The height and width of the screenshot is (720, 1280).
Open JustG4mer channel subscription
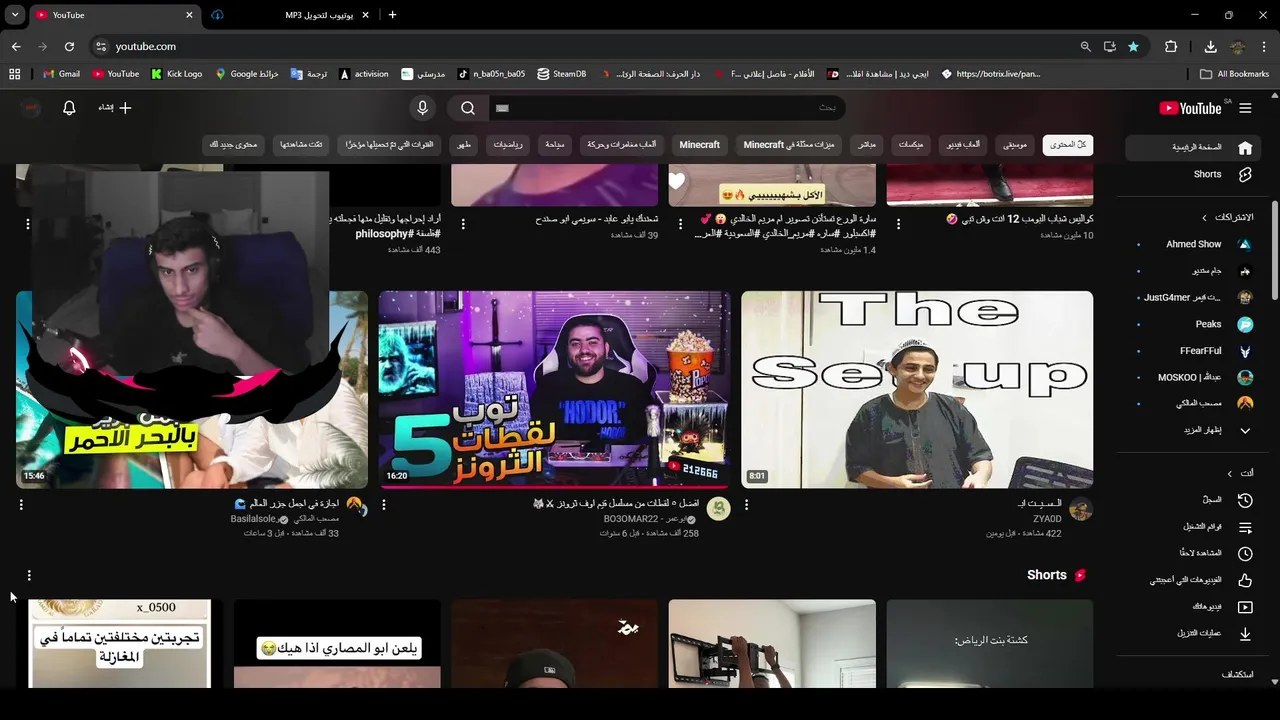tap(1195, 297)
